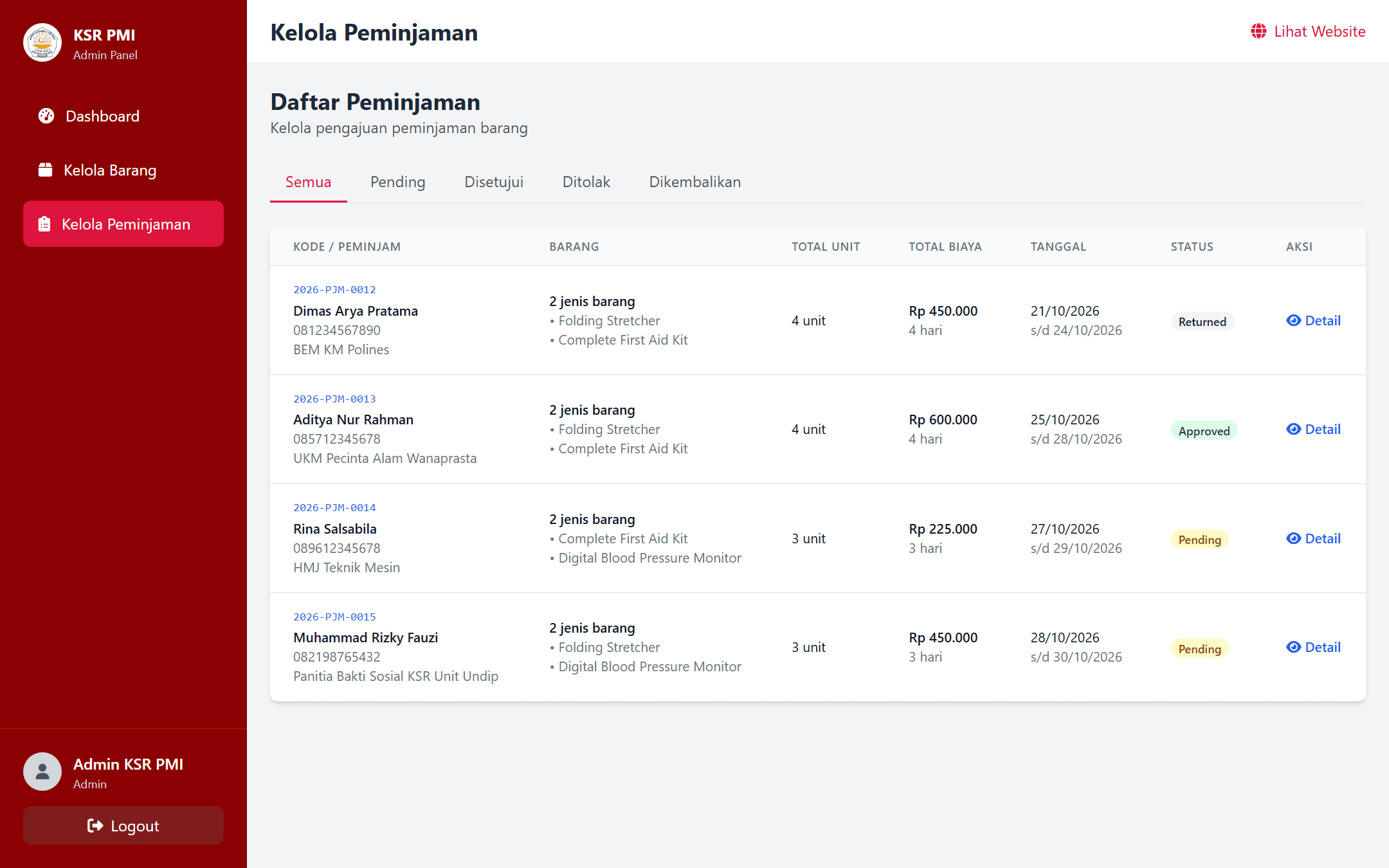Click Pending badge in Muhammad Rizky Fauzi row
Viewport: 1389px width, 868px height.
[1199, 649]
